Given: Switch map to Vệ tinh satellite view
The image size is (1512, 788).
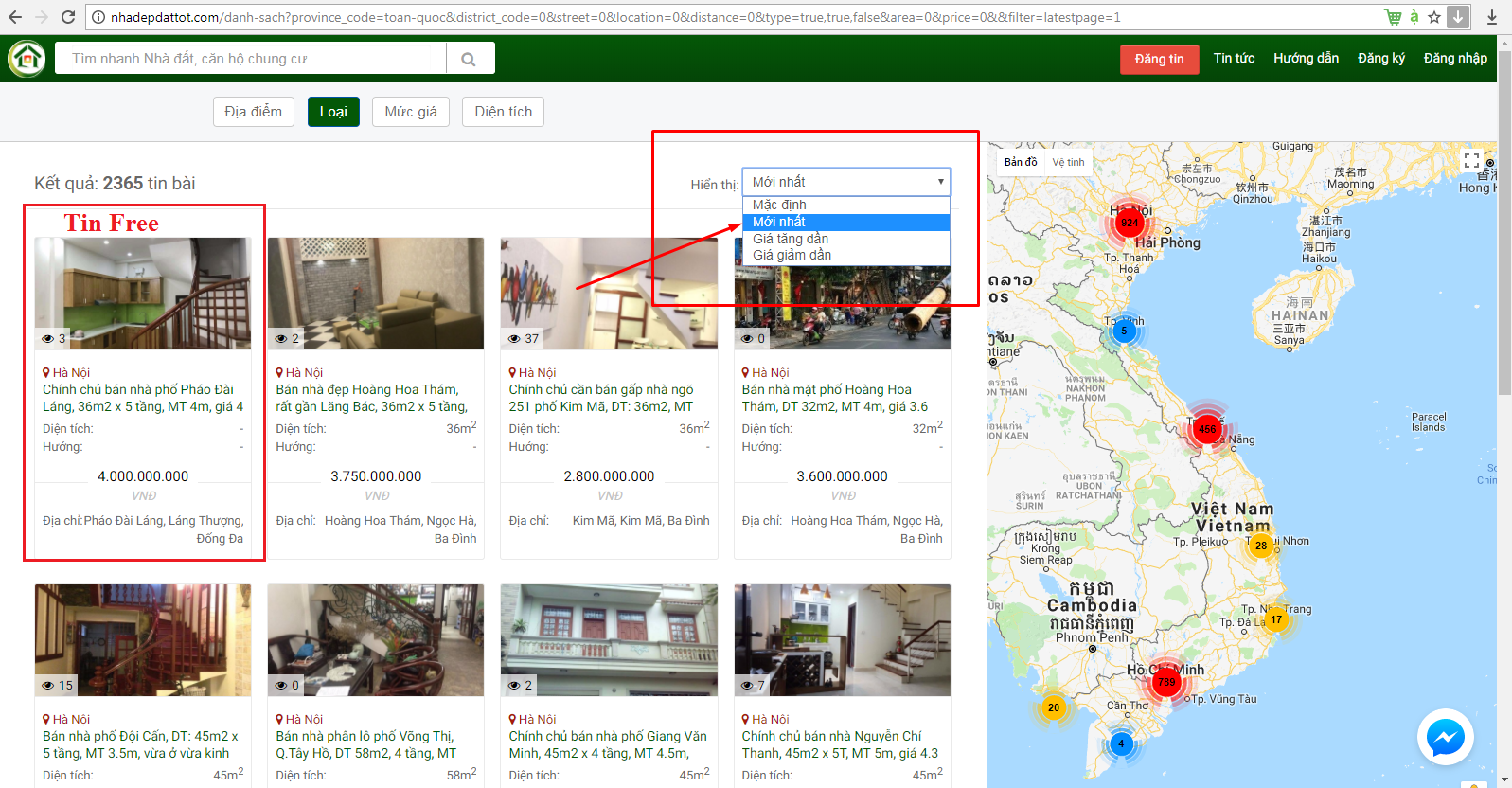Looking at the screenshot, I should pyautogui.click(x=1068, y=162).
